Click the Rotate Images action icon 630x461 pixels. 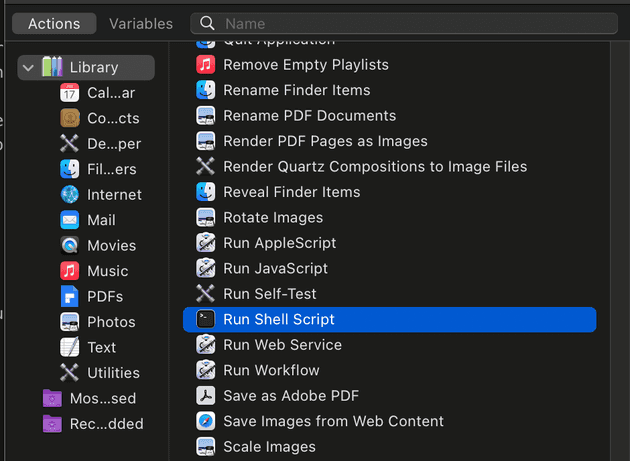pos(206,217)
